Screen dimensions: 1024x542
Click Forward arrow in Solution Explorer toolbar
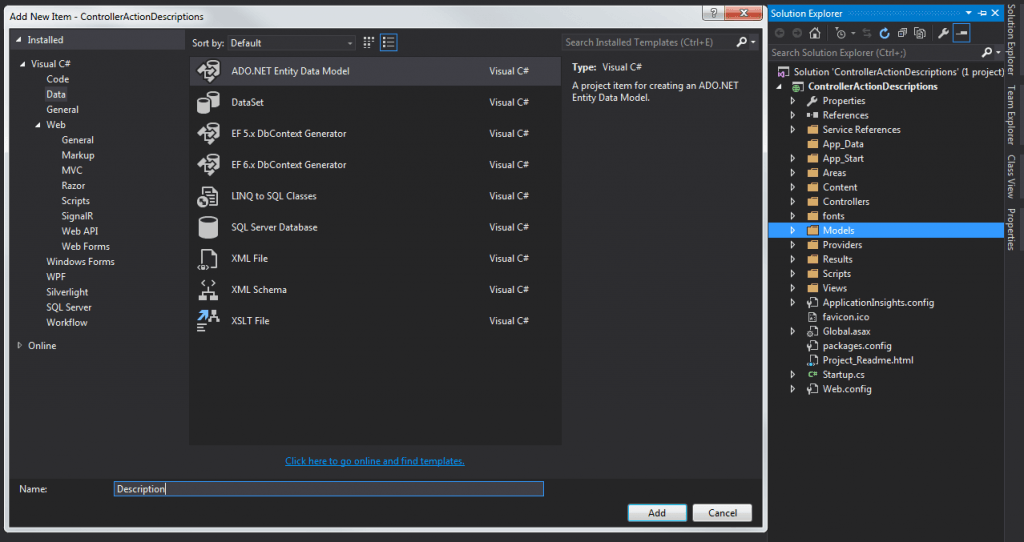(797, 33)
